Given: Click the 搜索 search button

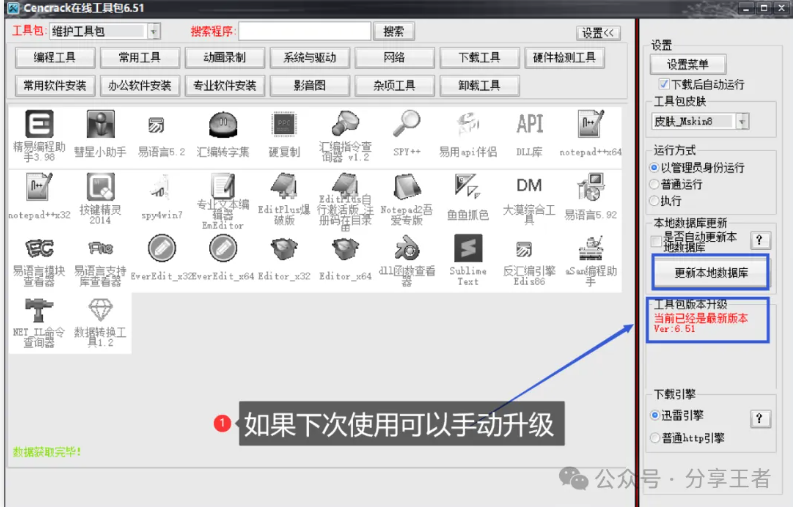Looking at the screenshot, I should tap(393, 31).
